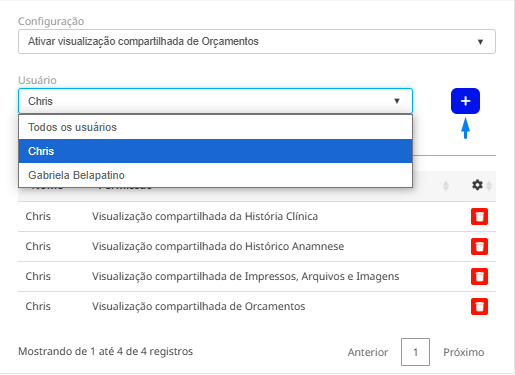The height and width of the screenshot is (375, 515).
Task: Click the Usuário dropdown arrow
Action: (x=397, y=101)
